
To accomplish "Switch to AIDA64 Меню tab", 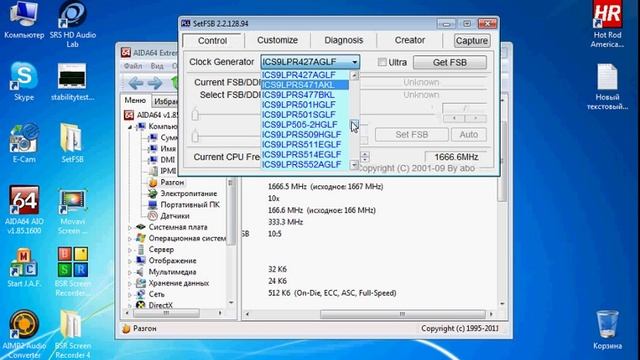I will pyautogui.click(x=135, y=100).
